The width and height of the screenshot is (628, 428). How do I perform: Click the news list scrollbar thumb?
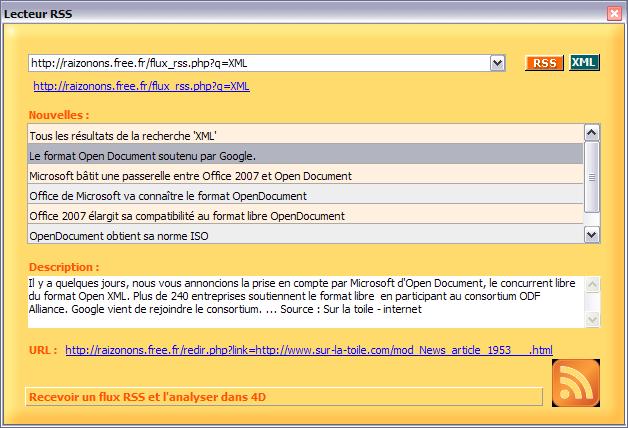coord(591,176)
